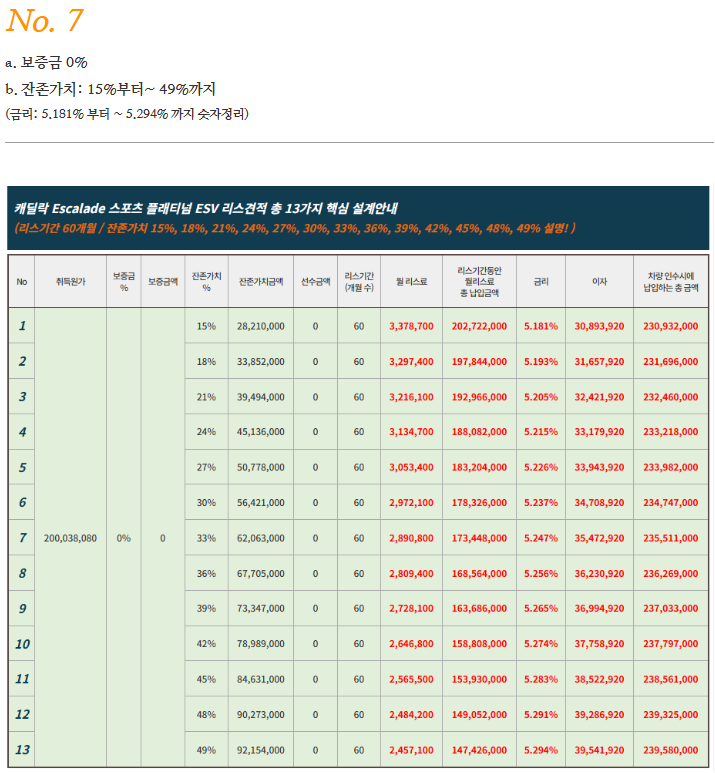Click the 45% residual value cell
The width and height of the screenshot is (715, 773).
click(x=206, y=679)
